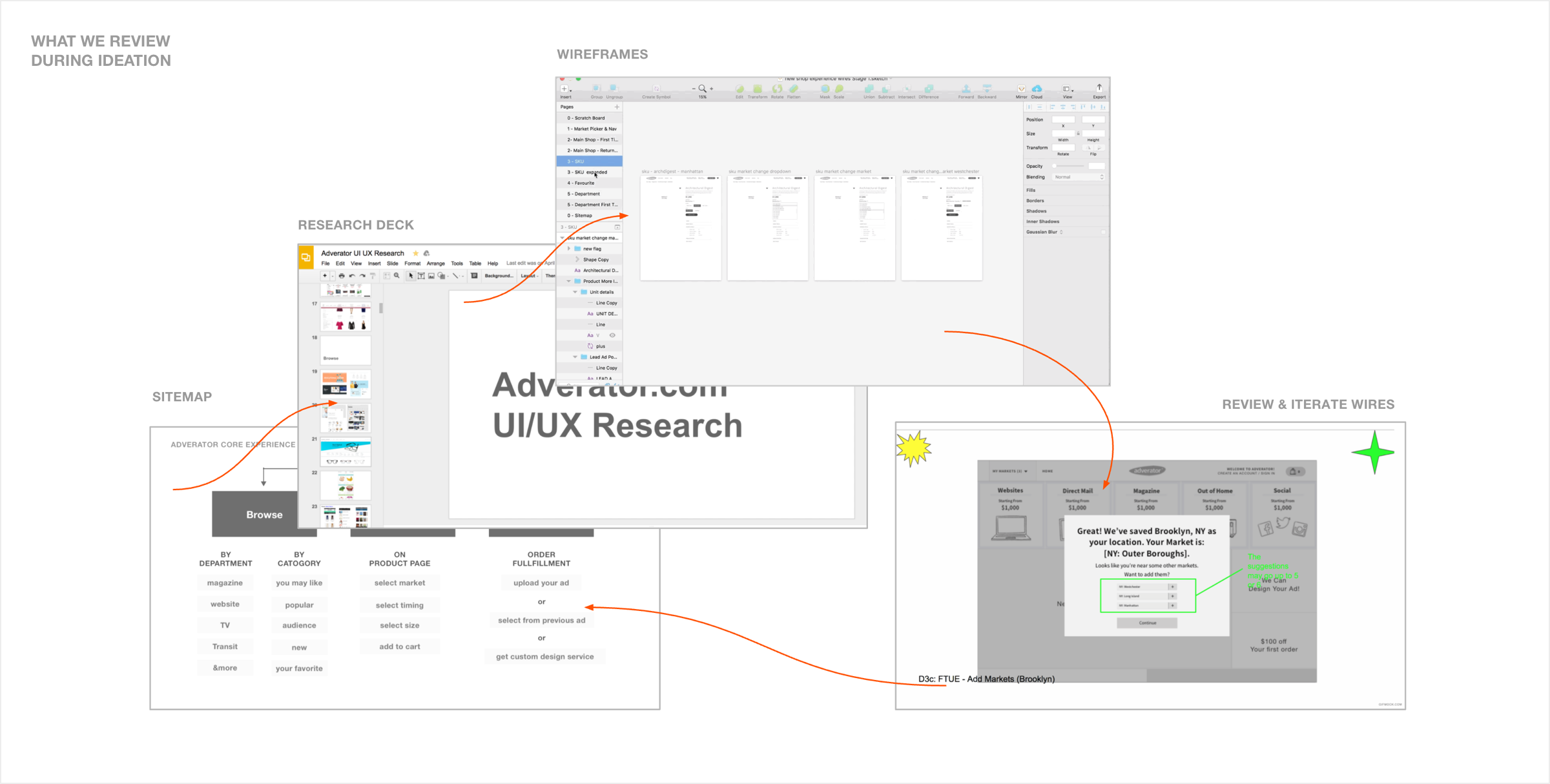The image size is (1550, 784).
Task: Open the File menu in Slides
Action: [x=325, y=263]
